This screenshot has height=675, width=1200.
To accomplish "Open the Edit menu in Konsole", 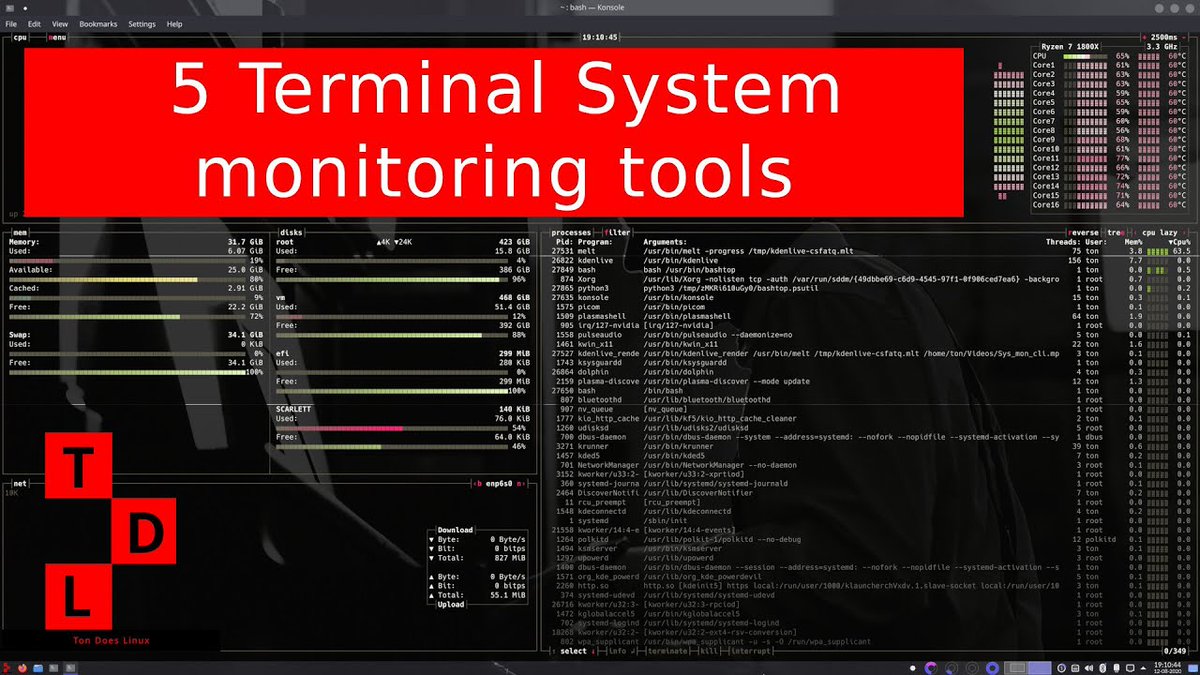I will click(35, 23).
